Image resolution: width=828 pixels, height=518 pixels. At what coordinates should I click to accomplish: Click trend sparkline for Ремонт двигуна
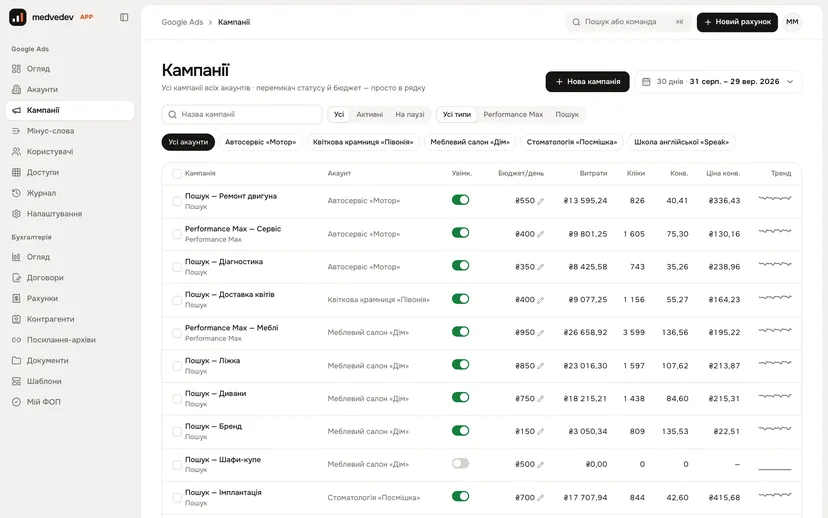coord(775,199)
